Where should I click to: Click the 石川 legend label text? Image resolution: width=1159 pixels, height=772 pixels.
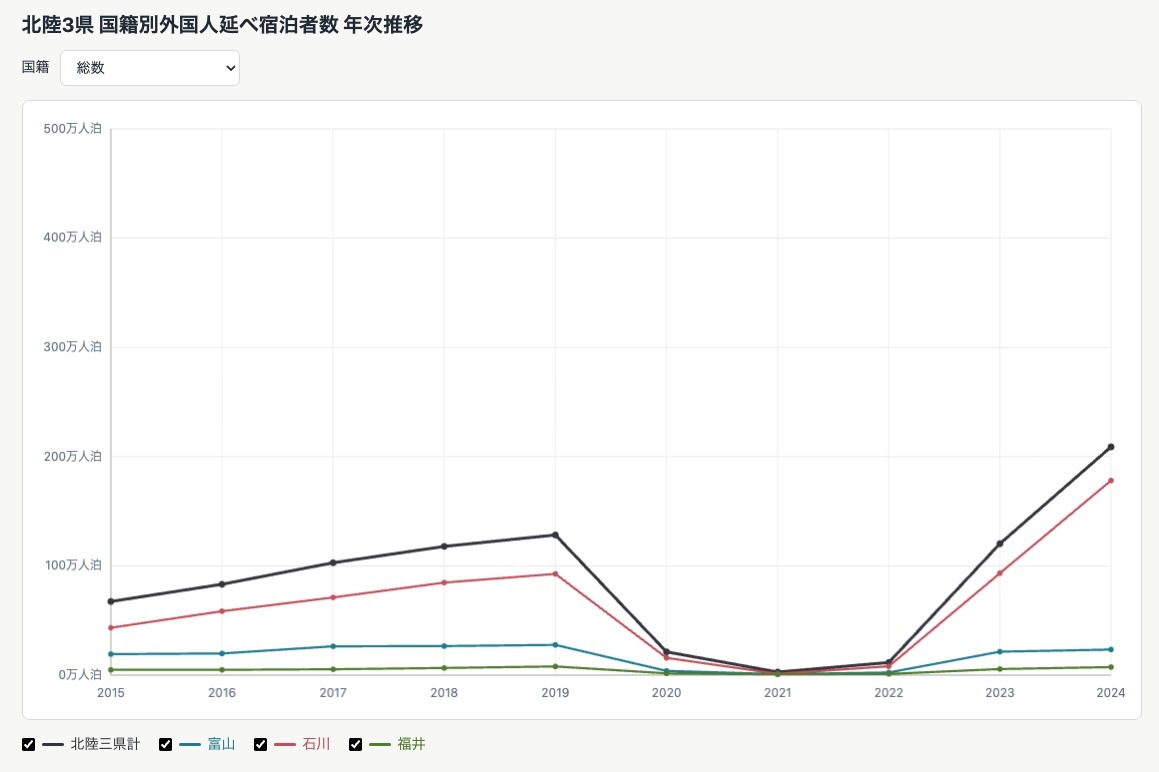(x=316, y=744)
